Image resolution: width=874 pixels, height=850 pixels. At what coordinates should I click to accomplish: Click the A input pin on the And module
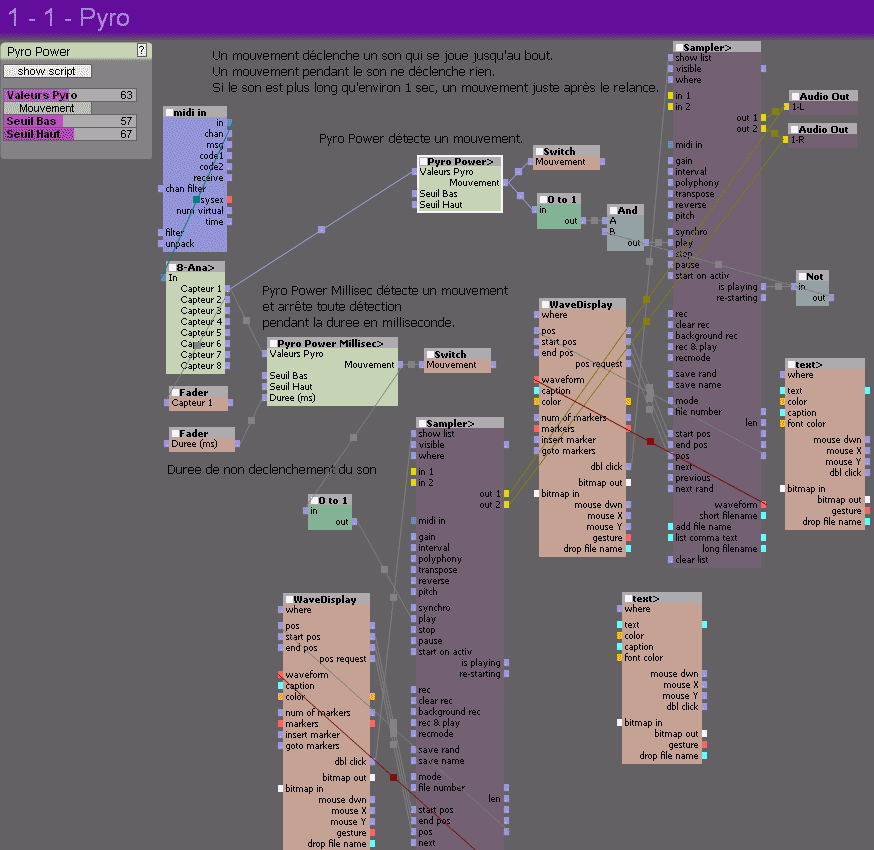[x=607, y=221]
